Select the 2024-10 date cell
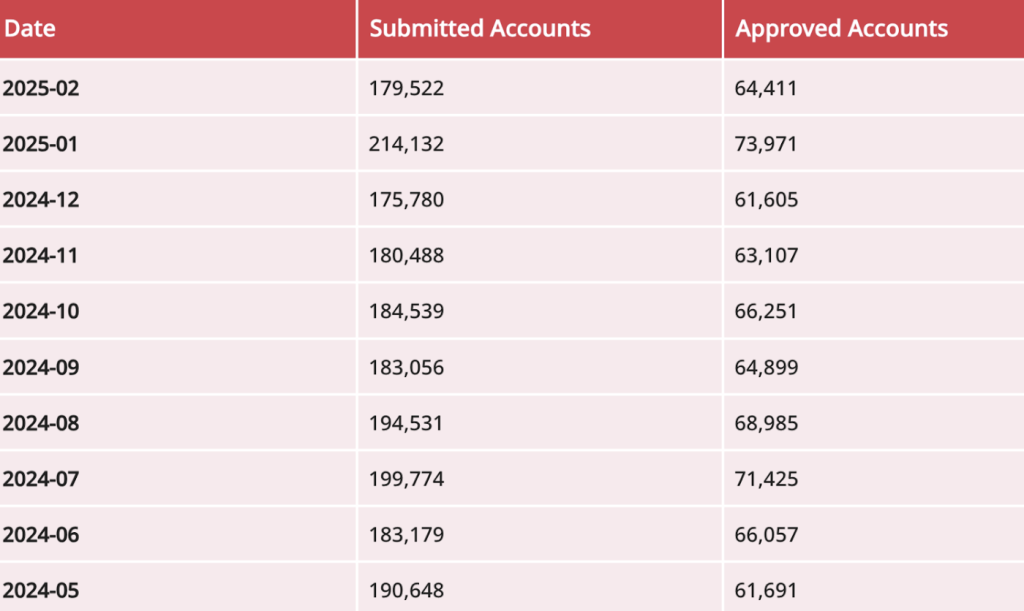The height and width of the screenshot is (611, 1024). pos(41,312)
